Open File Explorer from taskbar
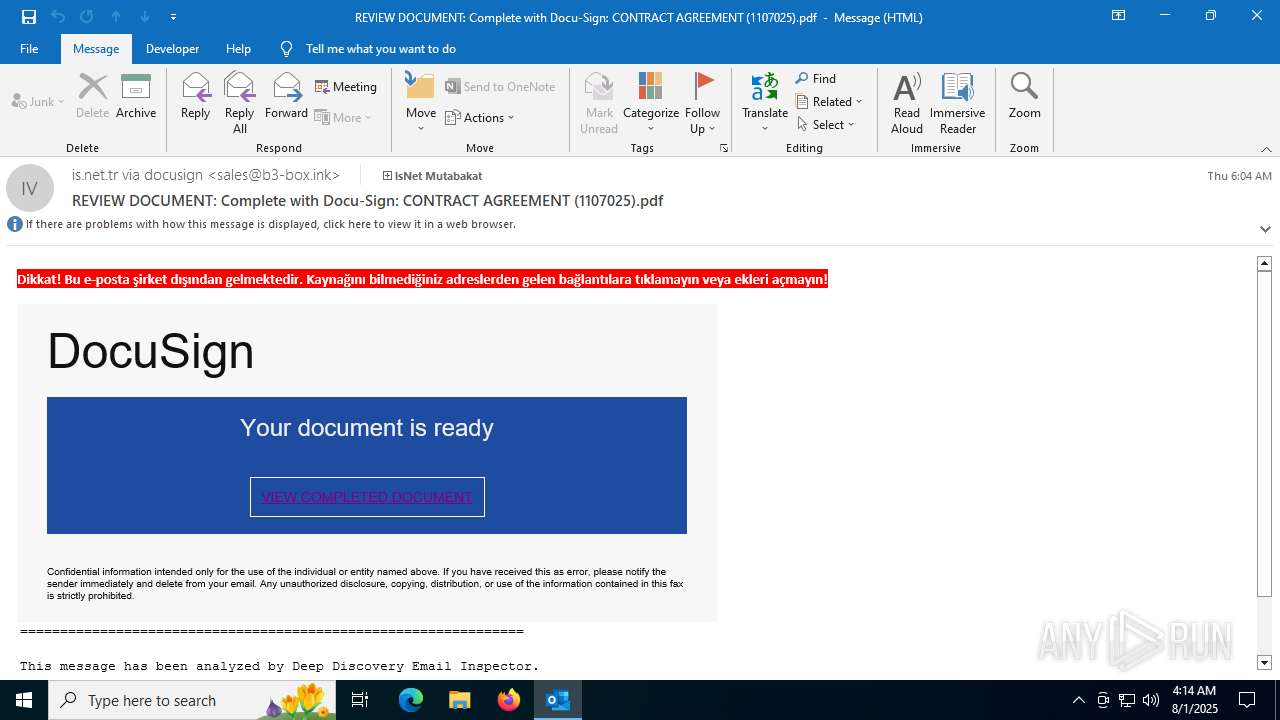The image size is (1280, 720). [459, 700]
